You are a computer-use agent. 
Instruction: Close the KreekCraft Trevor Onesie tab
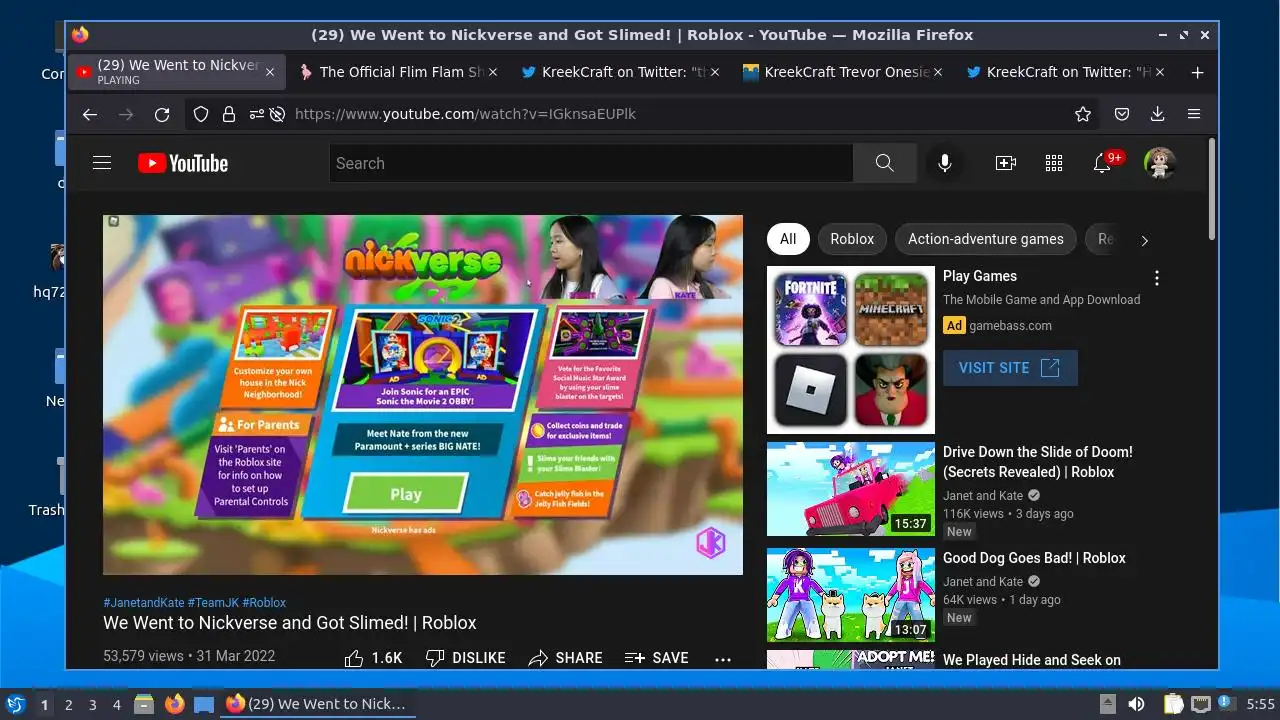click(937, 72)
